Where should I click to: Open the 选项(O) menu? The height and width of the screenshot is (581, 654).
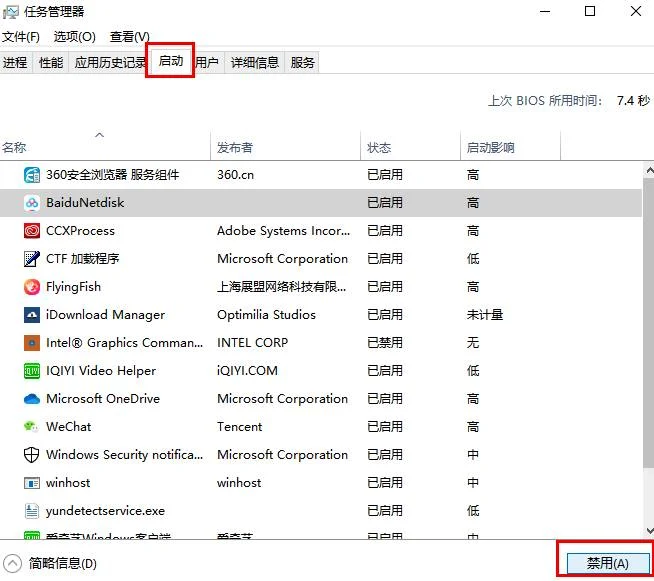[74, 37]
